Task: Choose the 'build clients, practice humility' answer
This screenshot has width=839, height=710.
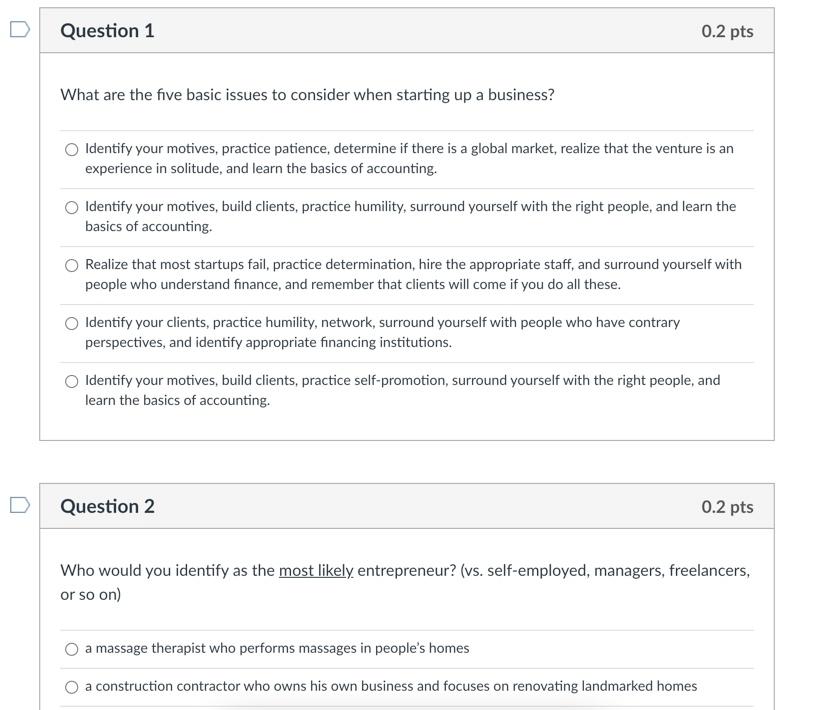Action: [71, 207]
